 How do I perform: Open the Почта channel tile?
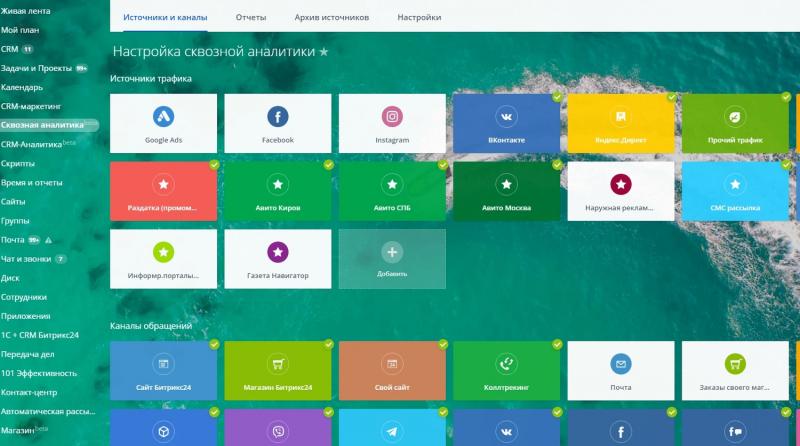[x=620, y=370]
